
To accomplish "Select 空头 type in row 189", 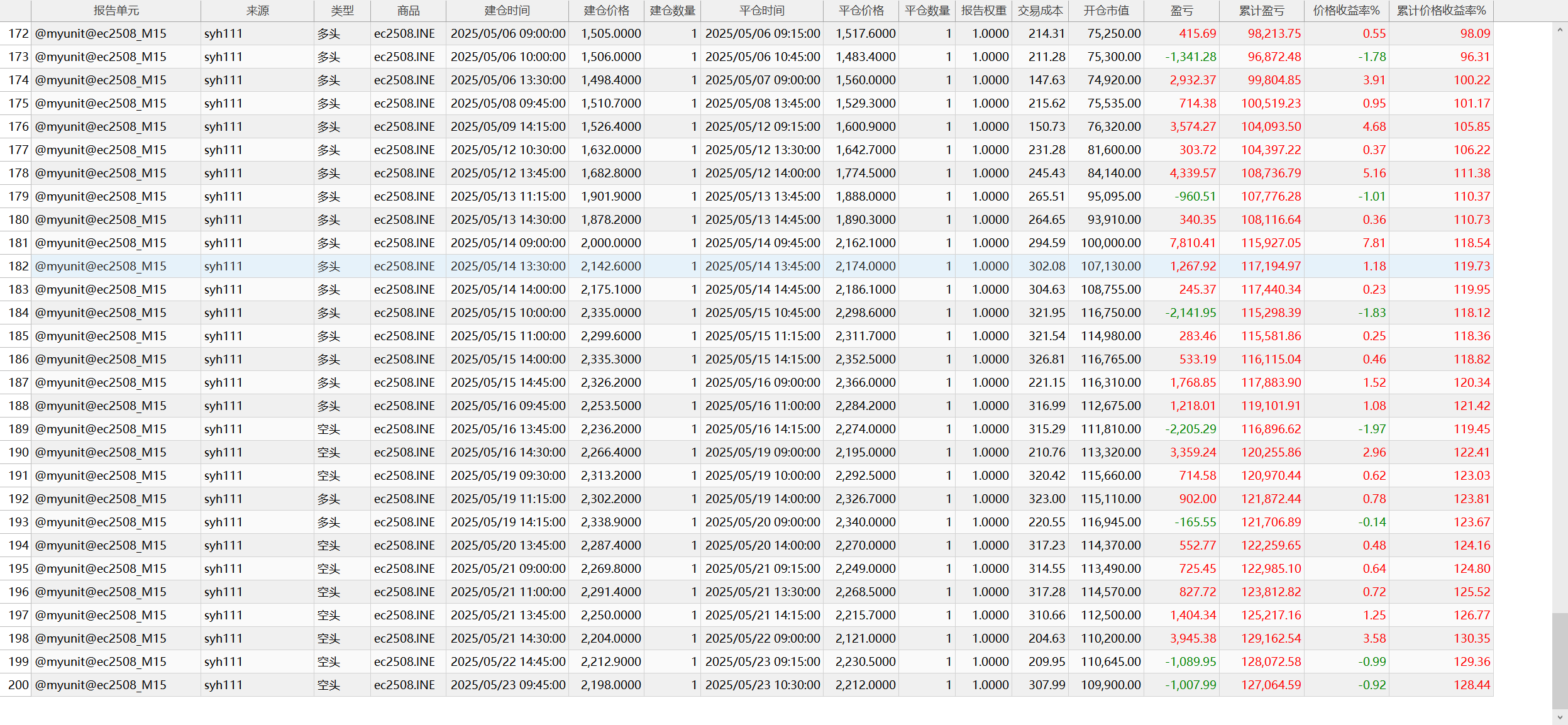I will [328, 429].
